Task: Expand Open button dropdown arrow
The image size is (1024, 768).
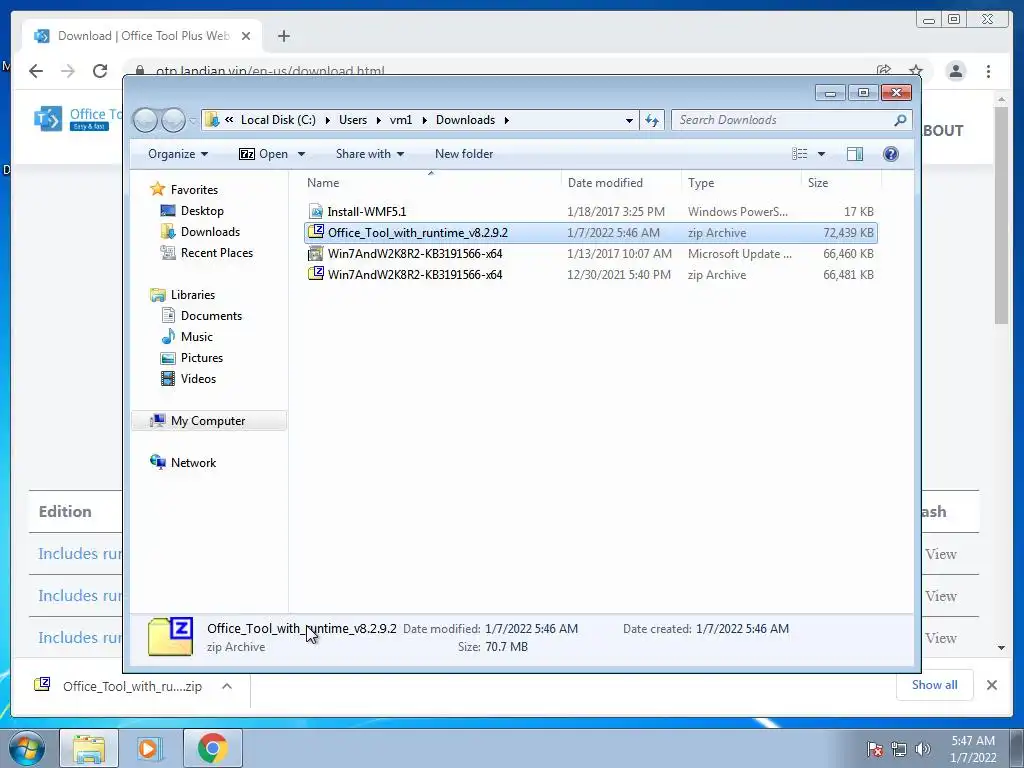Action: coord(301,154)
